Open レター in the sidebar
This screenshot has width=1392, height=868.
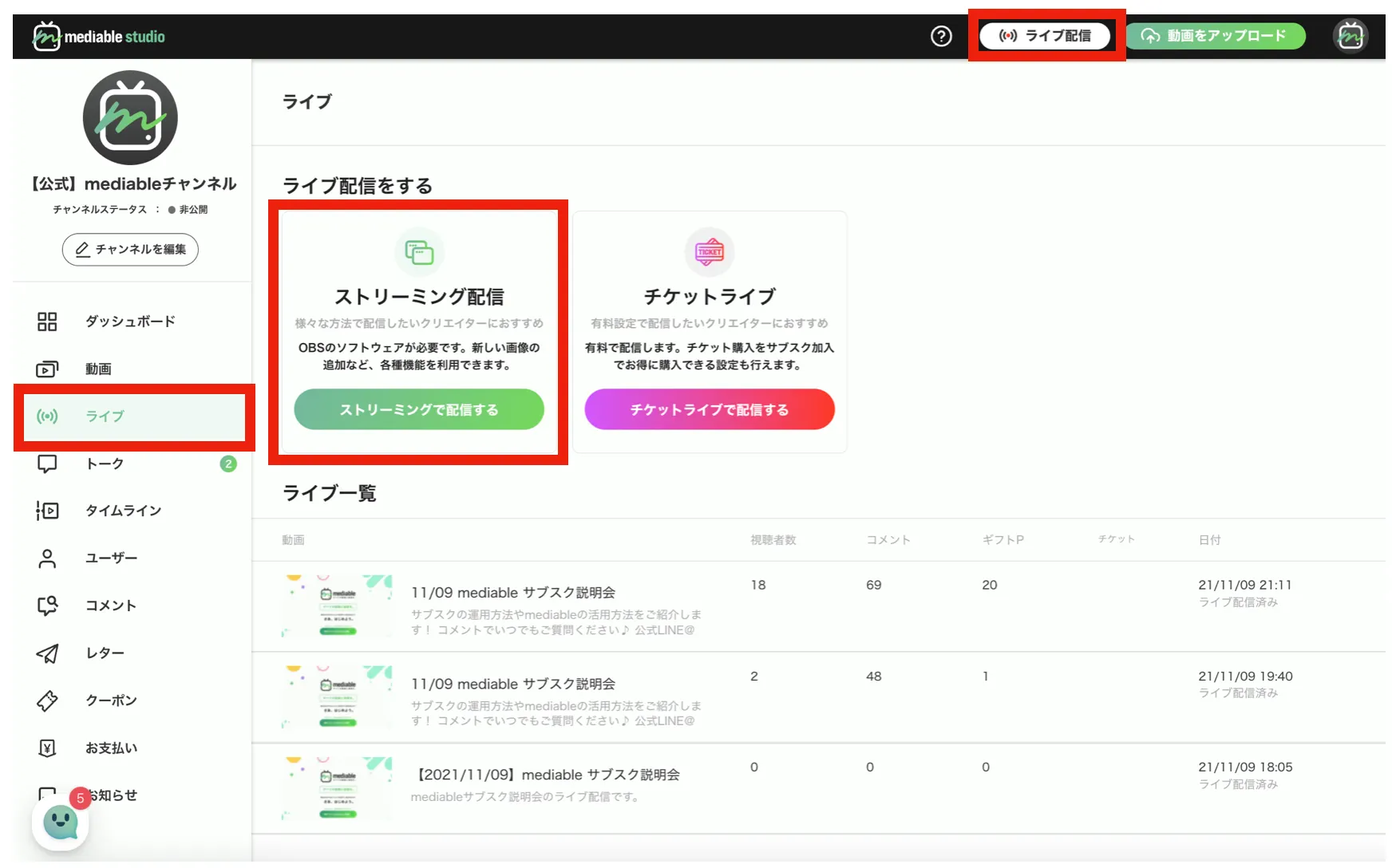(x=105, y=653)
